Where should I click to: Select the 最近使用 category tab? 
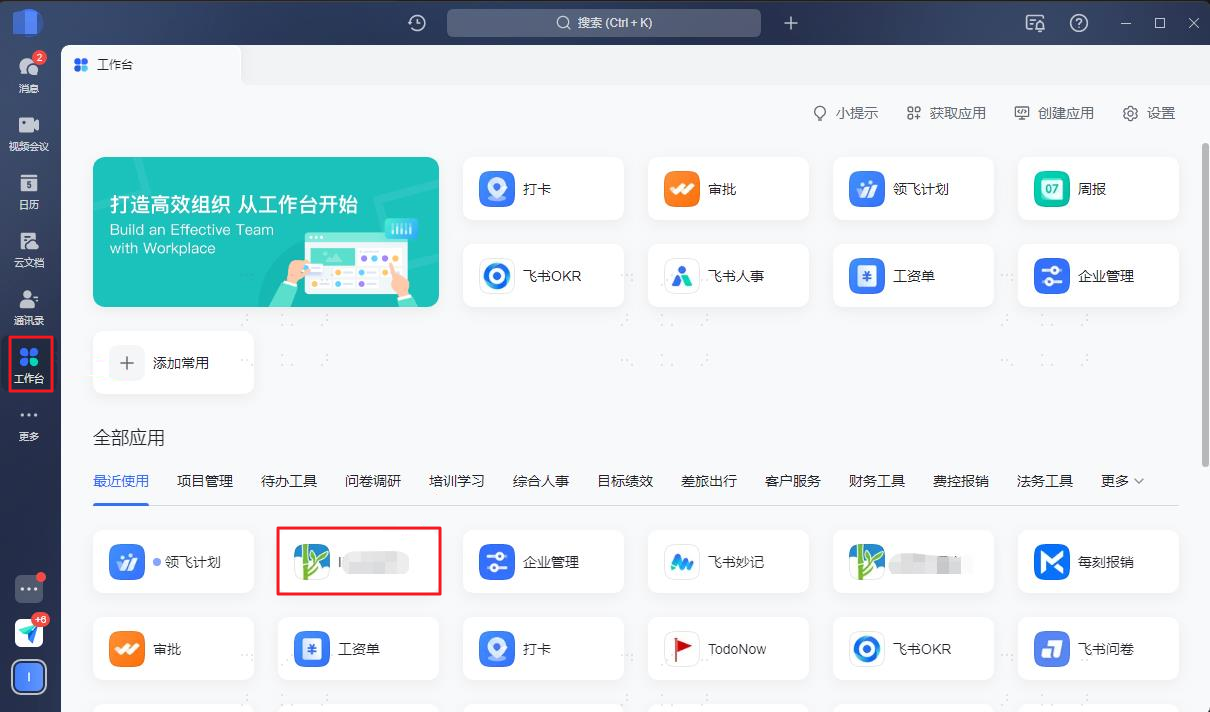click(121, 481)
